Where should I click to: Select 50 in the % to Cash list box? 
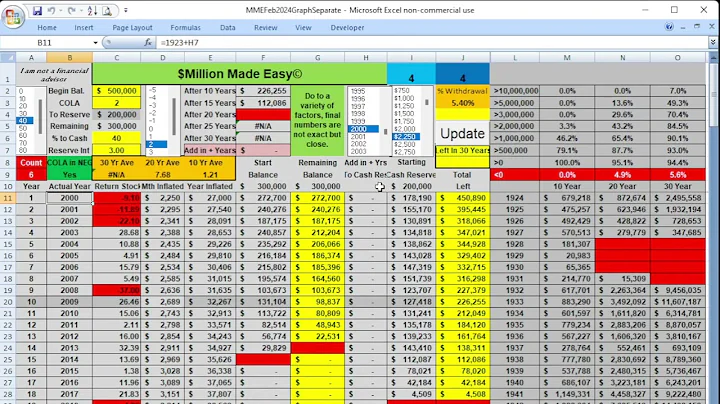pos(25,128)
